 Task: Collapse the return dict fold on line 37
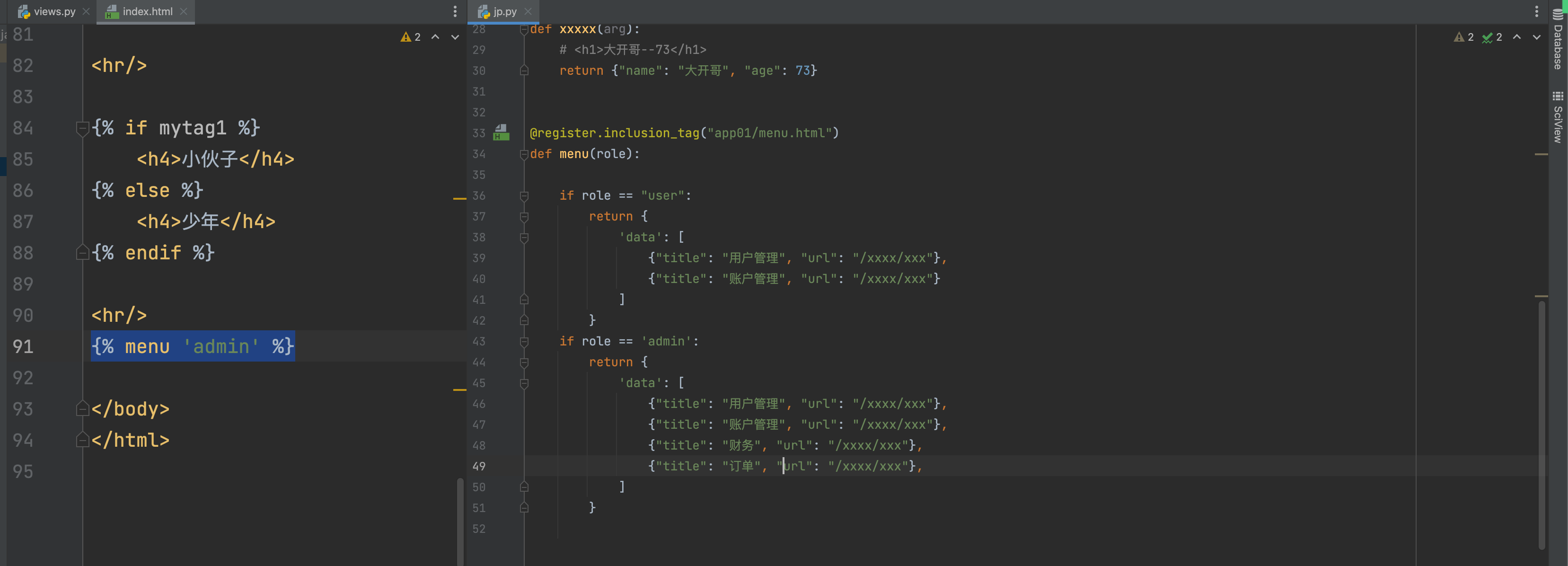tap(524, 217)
